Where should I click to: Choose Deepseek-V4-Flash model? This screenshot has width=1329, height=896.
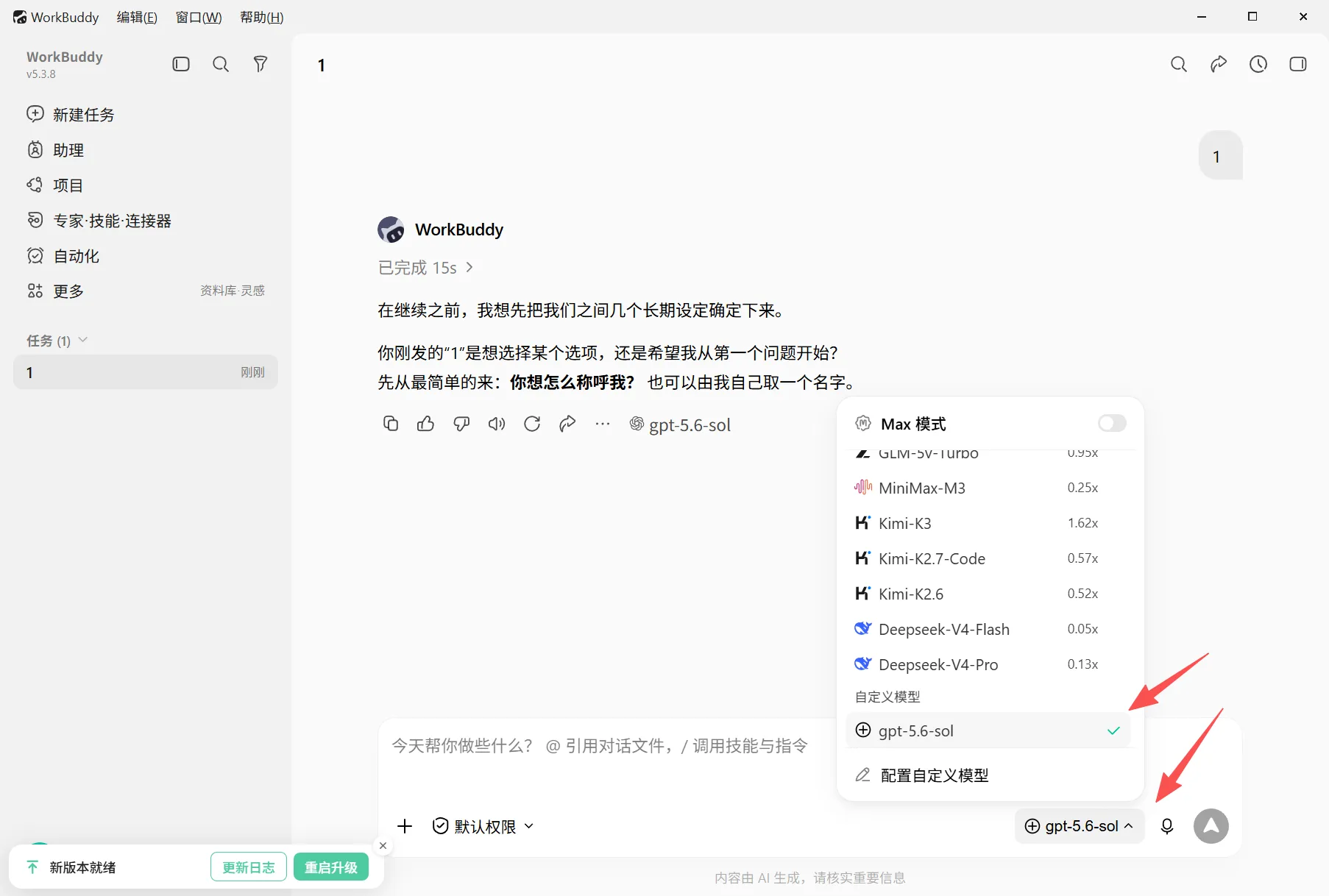point(988,629)
